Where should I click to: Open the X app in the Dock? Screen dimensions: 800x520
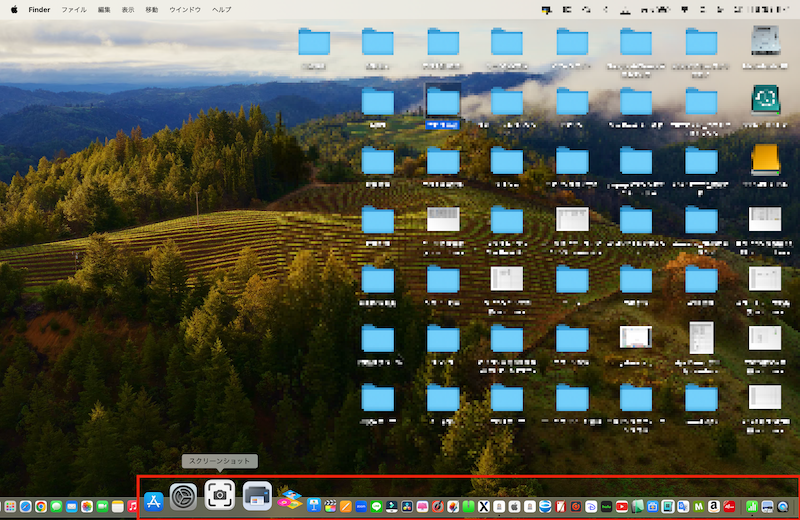484,506
